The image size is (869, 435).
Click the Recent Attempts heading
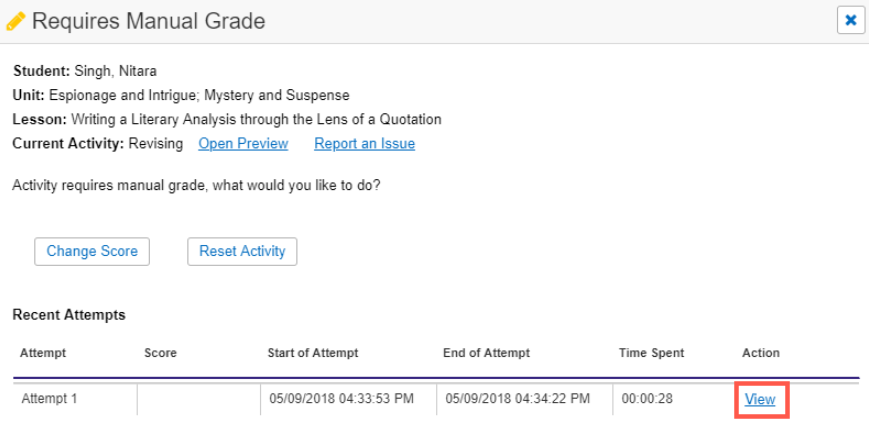click(69, 315)
